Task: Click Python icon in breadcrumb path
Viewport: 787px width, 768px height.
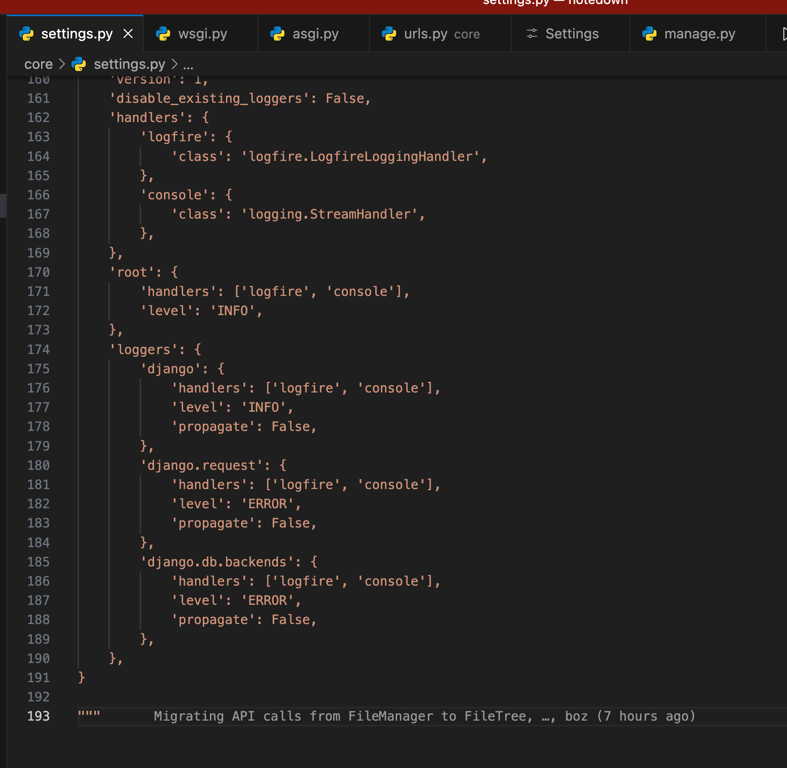Action: pyautogui.click(x=79, y=64)
